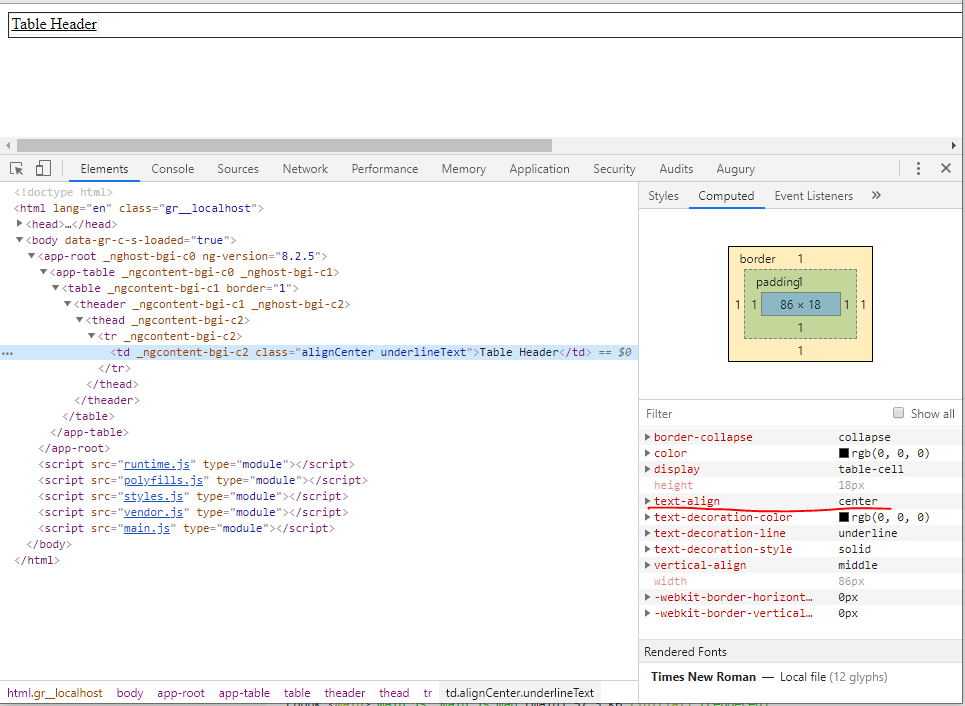Open the Memory tab

pyautogui.click(x=463, y=169)
